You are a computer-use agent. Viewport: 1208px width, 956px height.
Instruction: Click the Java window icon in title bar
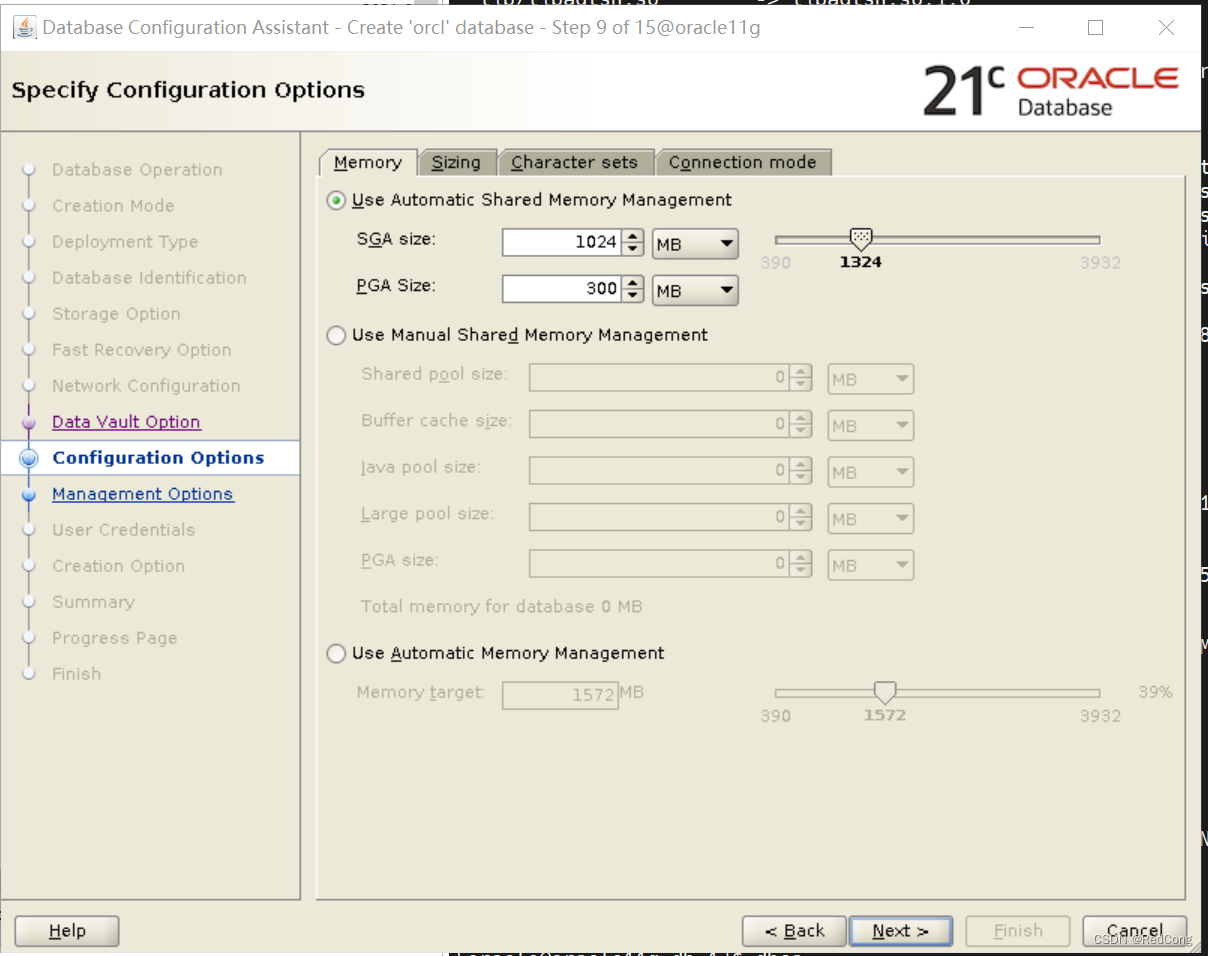[25, 27]
